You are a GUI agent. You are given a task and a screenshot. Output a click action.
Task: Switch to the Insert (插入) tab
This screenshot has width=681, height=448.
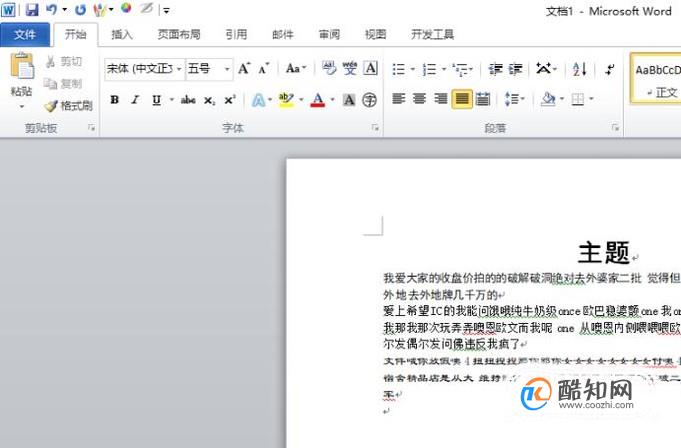[122, 34]
